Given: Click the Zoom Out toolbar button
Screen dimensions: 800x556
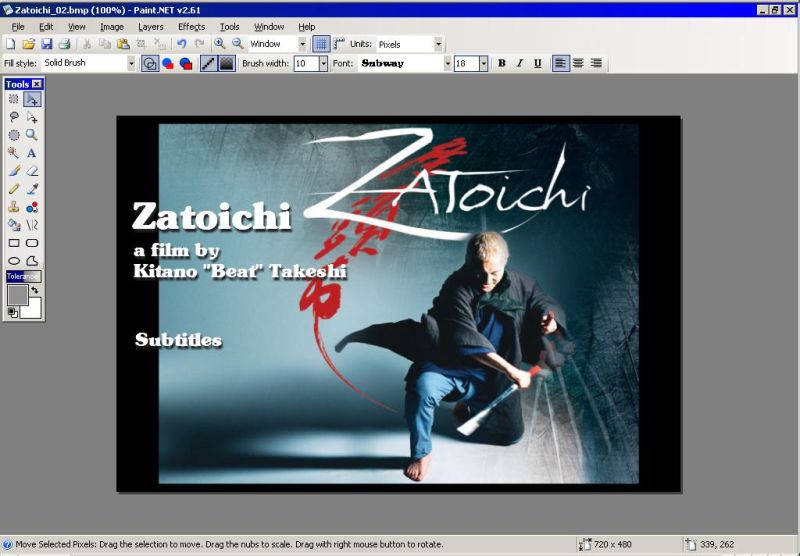Looking at the screenshot, I should 237,44.
